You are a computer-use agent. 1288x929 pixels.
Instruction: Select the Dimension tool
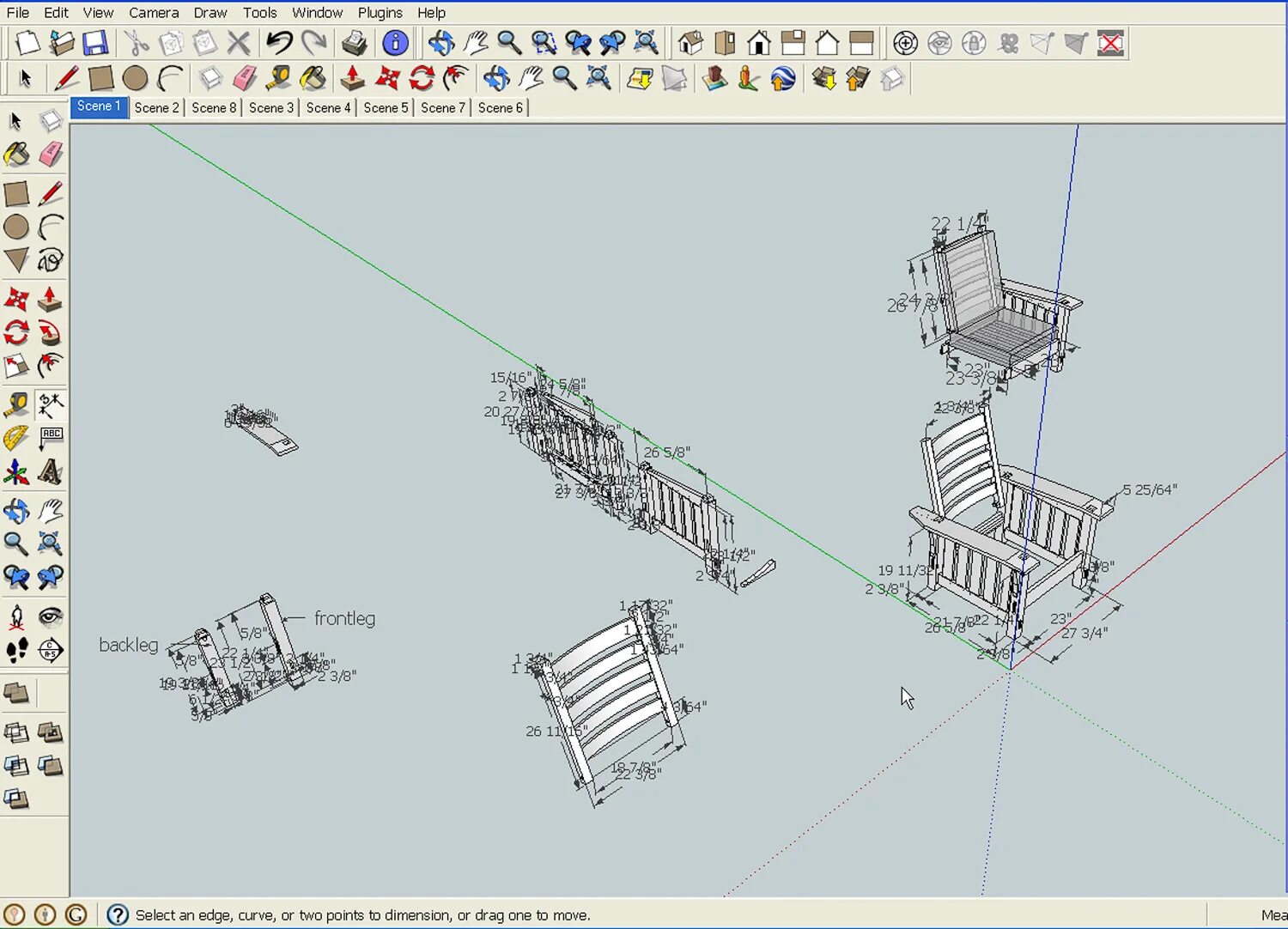point(51,404)
